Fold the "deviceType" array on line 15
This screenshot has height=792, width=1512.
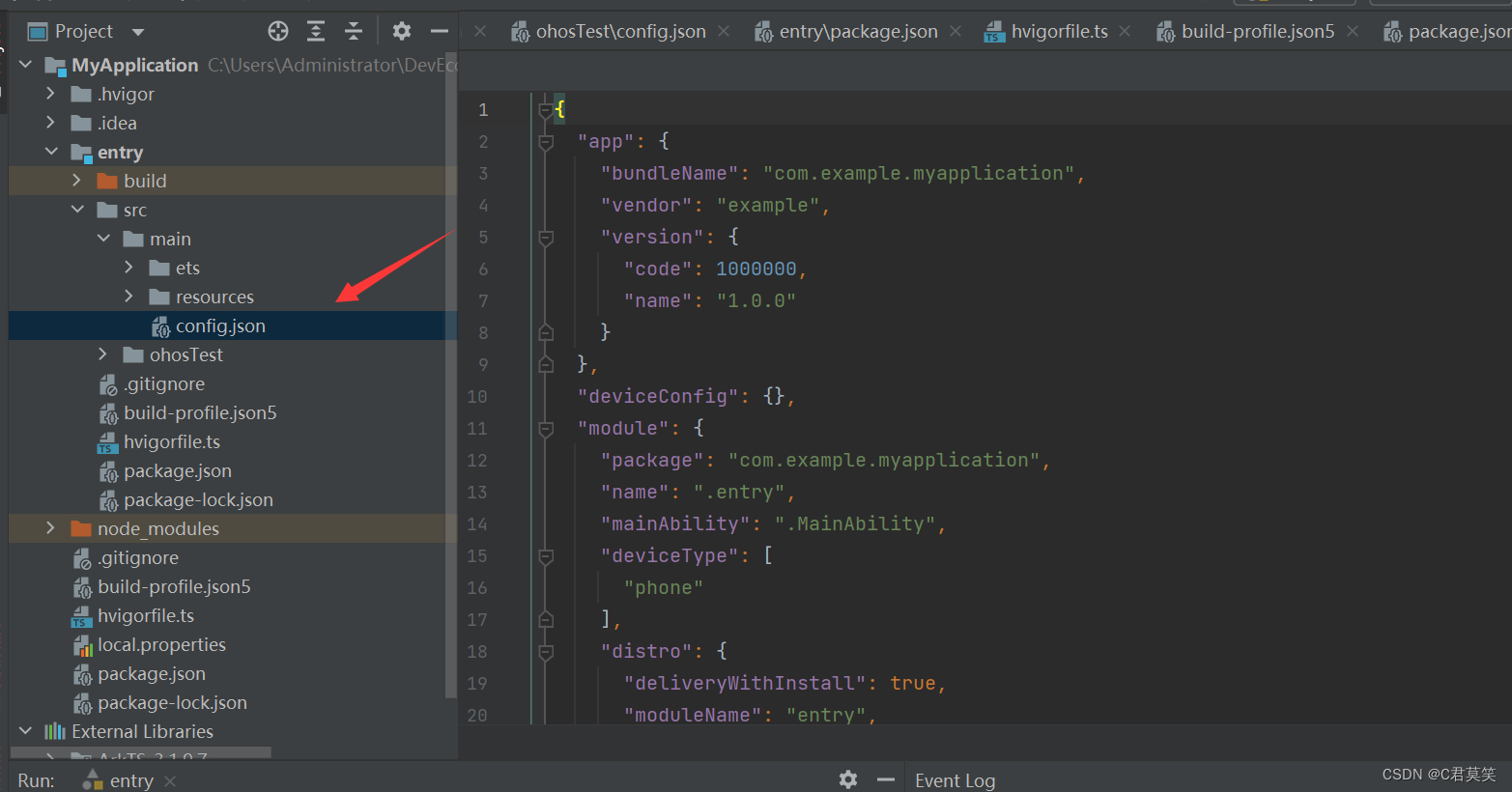click(x=546, y=556)
